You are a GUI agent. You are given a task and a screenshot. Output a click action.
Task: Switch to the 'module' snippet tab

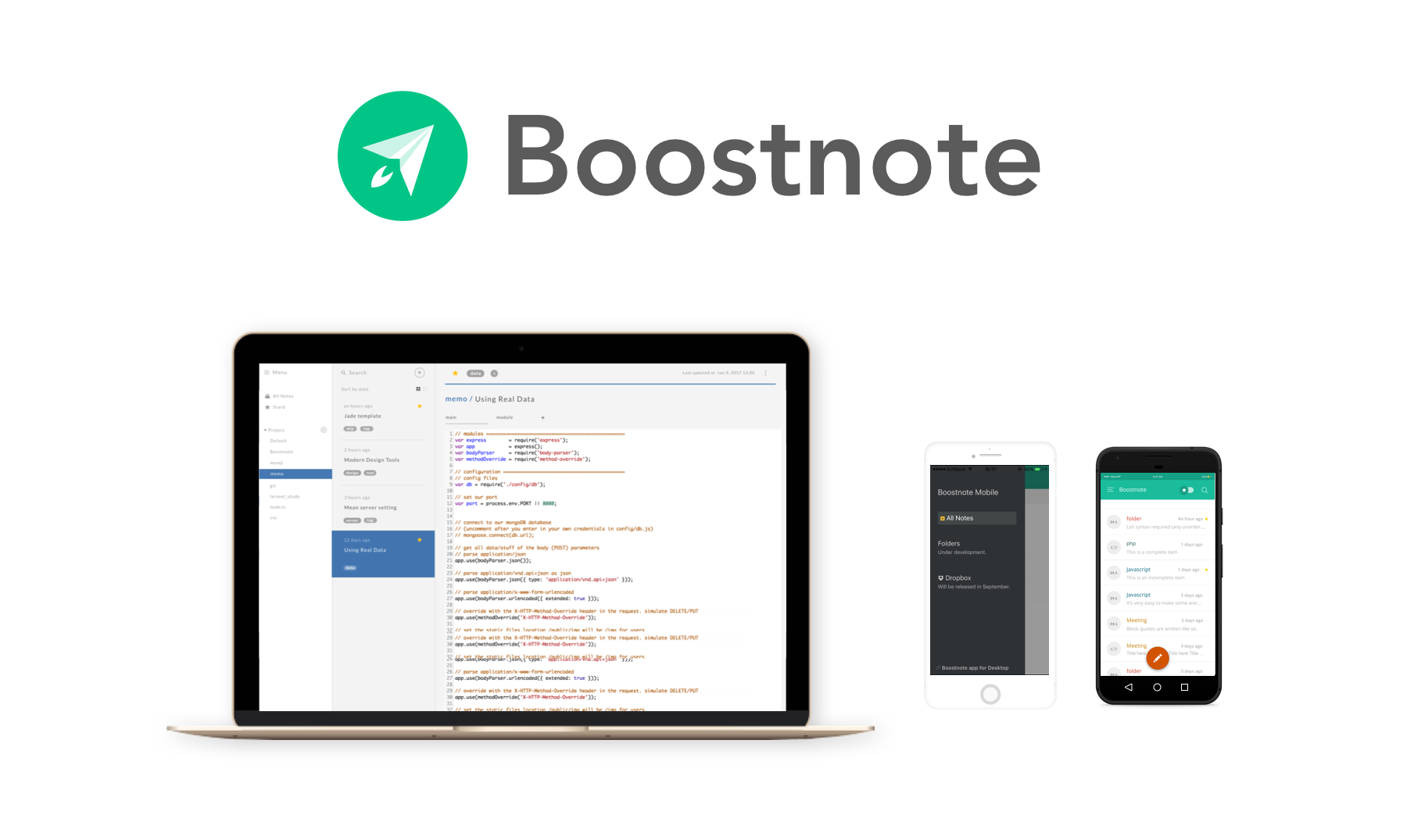coord(505,417)
